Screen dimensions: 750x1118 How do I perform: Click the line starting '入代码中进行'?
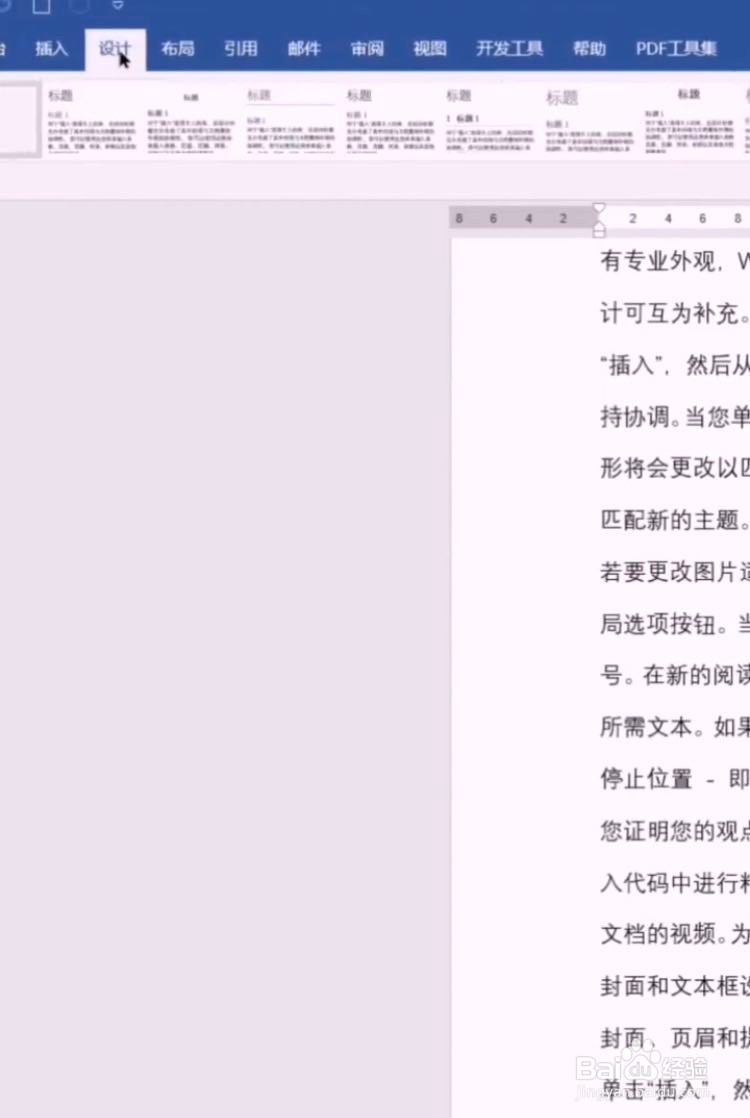674,883
